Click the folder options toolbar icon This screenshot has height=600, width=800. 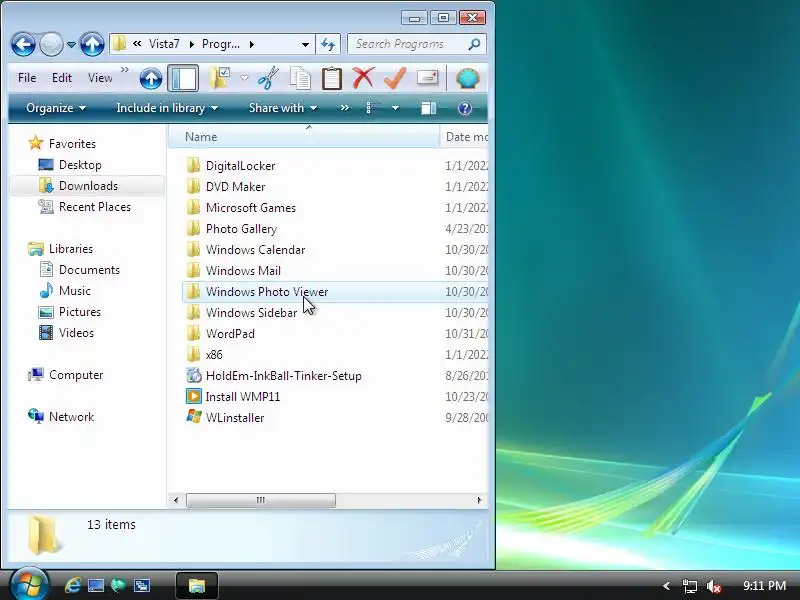(x=220, y=79)
